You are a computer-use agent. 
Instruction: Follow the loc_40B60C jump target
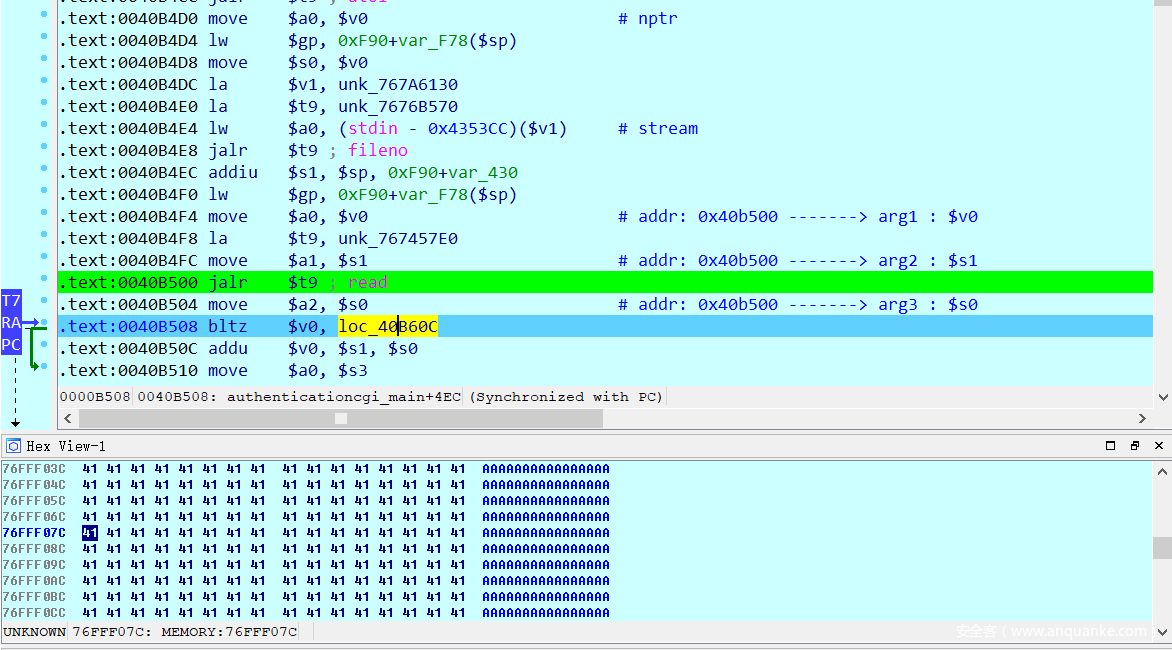click(x=388, y=326)
